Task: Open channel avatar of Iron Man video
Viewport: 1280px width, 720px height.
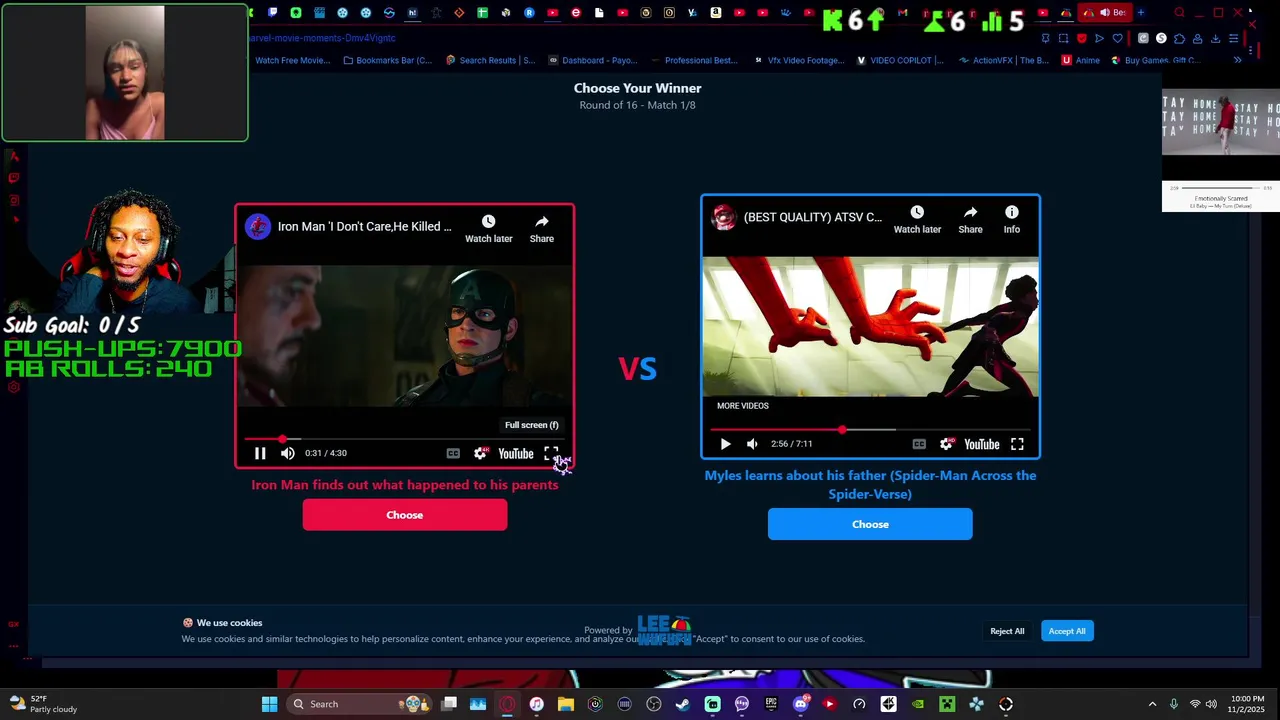Action: pyautogui.click(x=258, y=227)
